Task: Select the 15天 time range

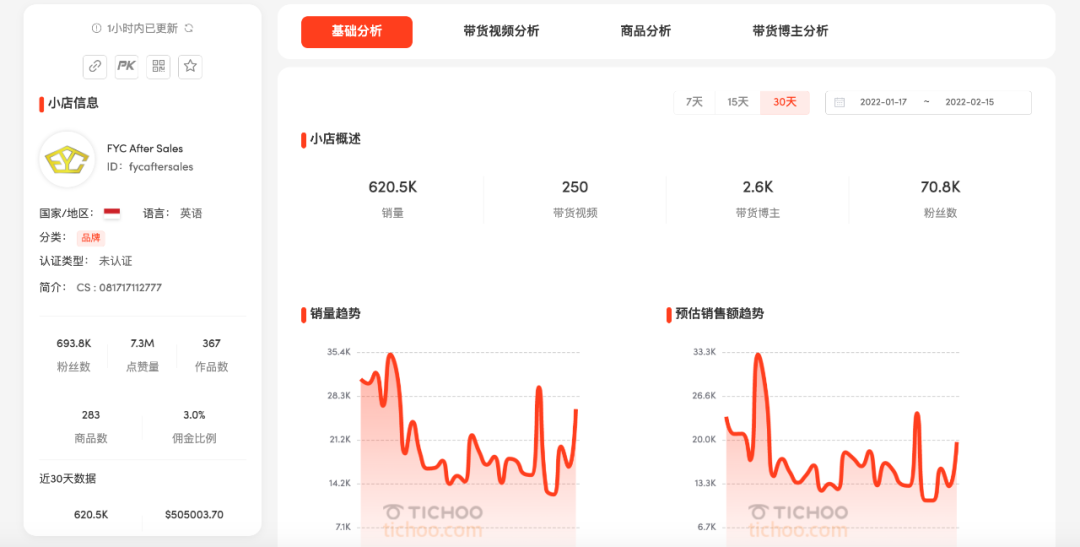Action: tap(738, 102)
